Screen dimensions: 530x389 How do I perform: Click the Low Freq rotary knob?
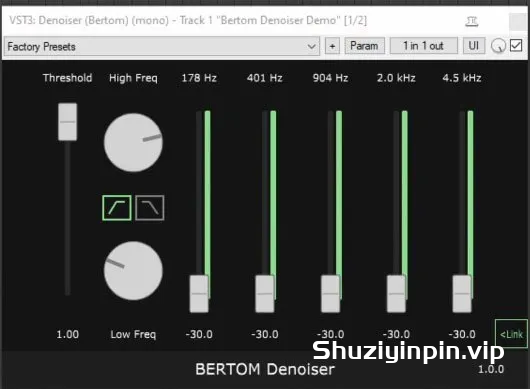(x=133, y=270)
